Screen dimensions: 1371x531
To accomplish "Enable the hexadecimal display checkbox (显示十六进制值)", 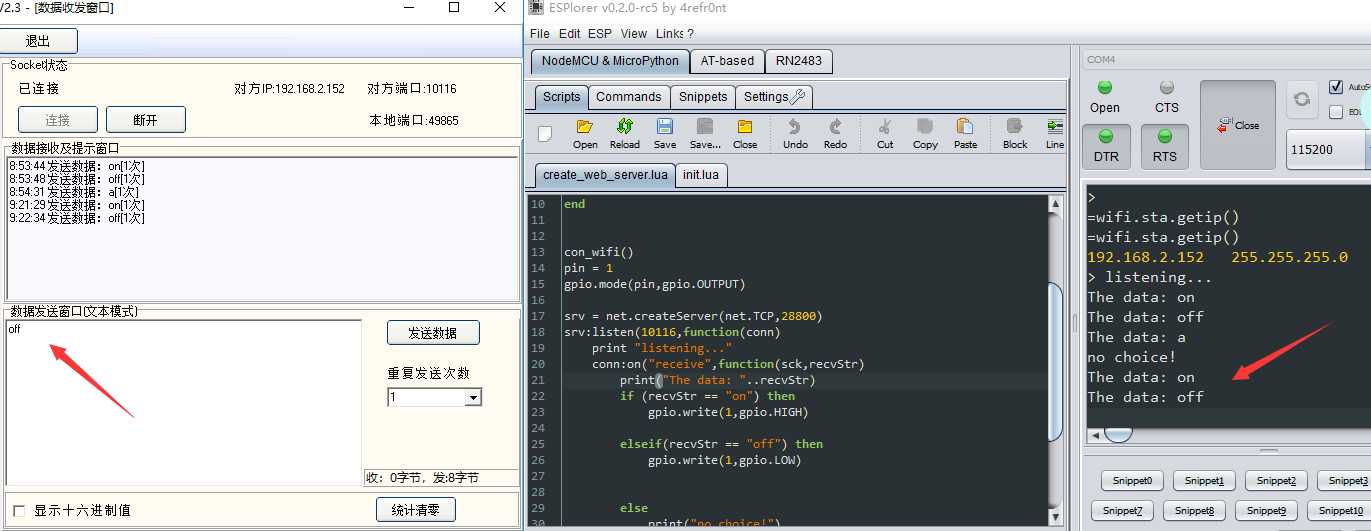I will coord(19,510).
